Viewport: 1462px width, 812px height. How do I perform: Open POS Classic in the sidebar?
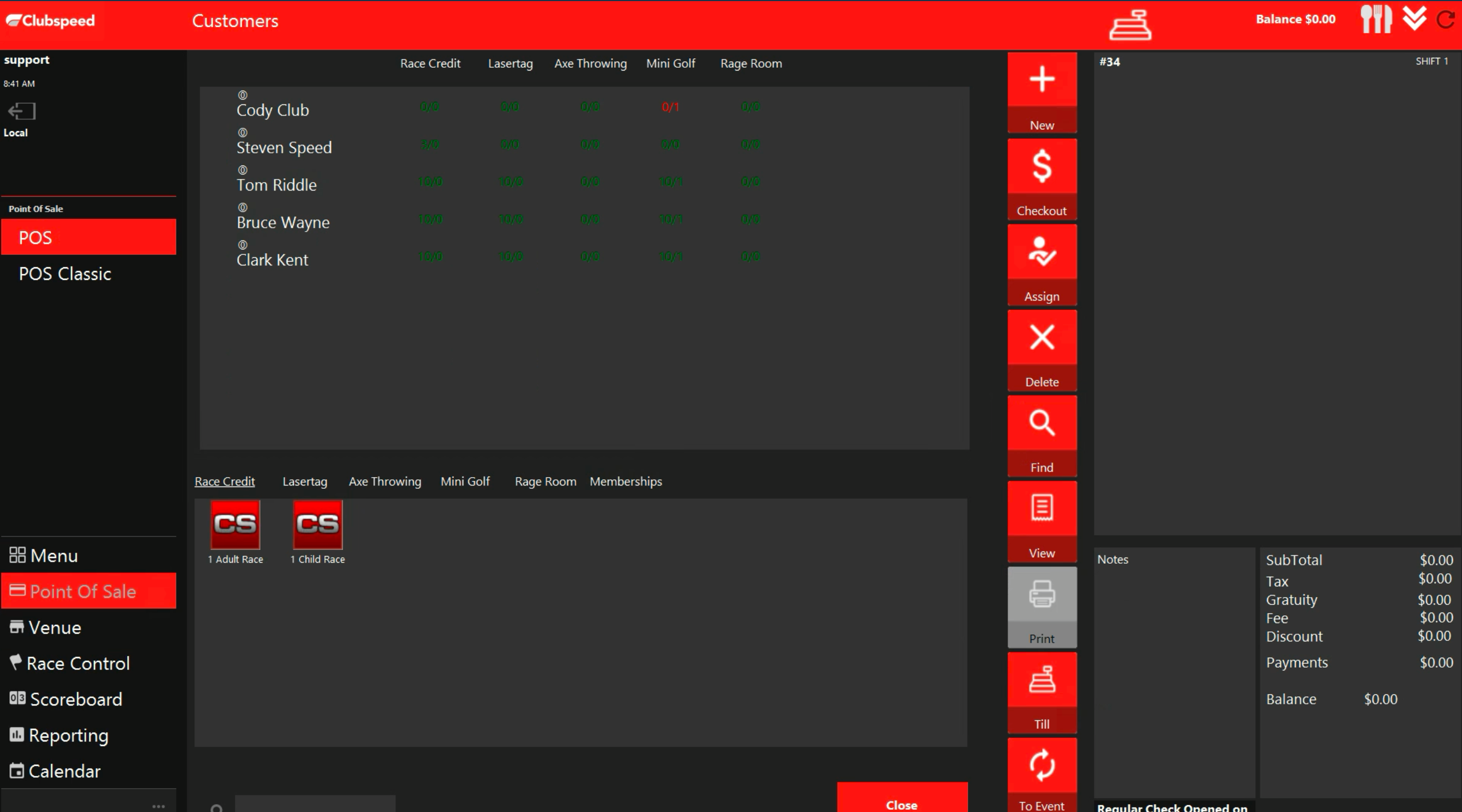pos(64,274)
